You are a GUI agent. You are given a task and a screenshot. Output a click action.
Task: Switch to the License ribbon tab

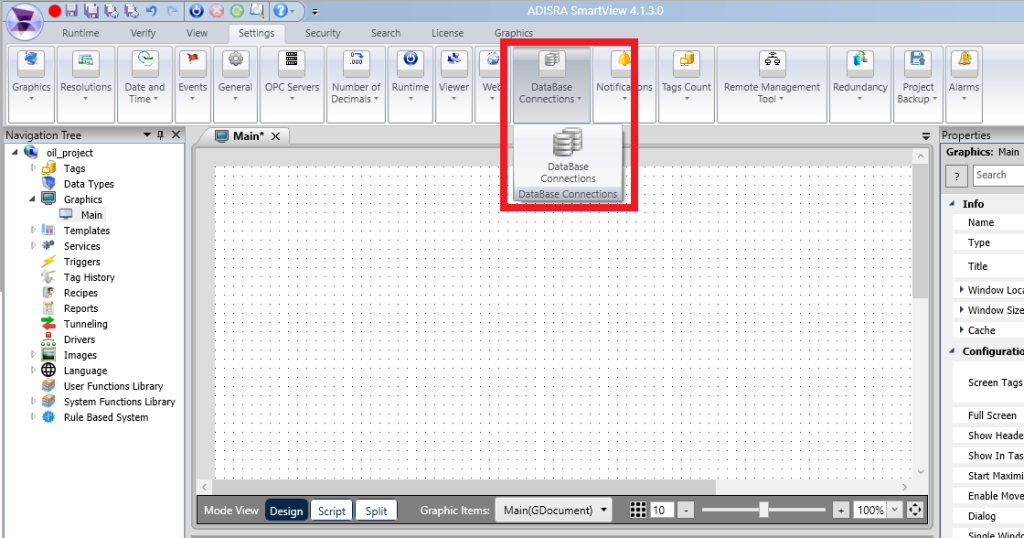coord(447,33)
